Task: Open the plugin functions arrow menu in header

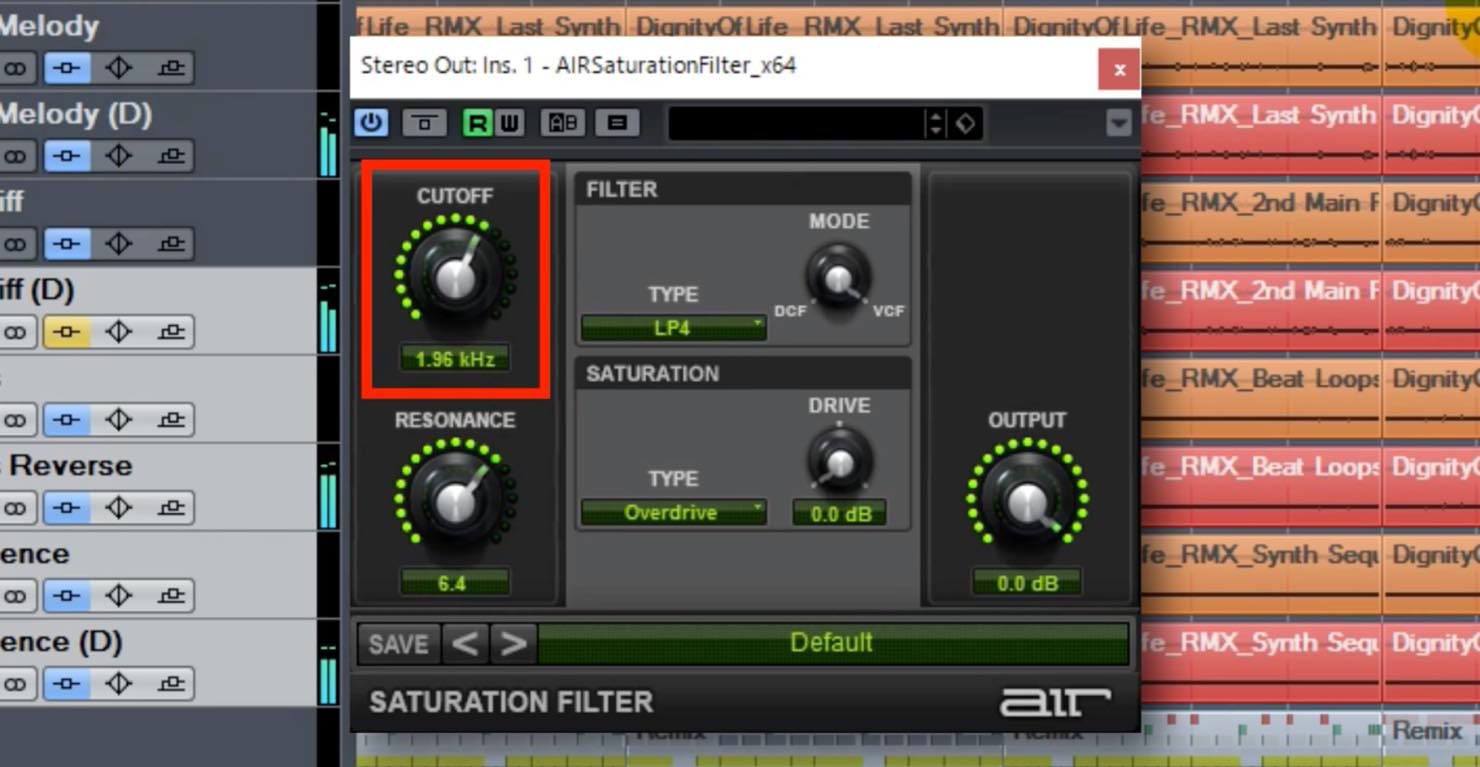Action: pyautogui.click(x=1118, y=123)
